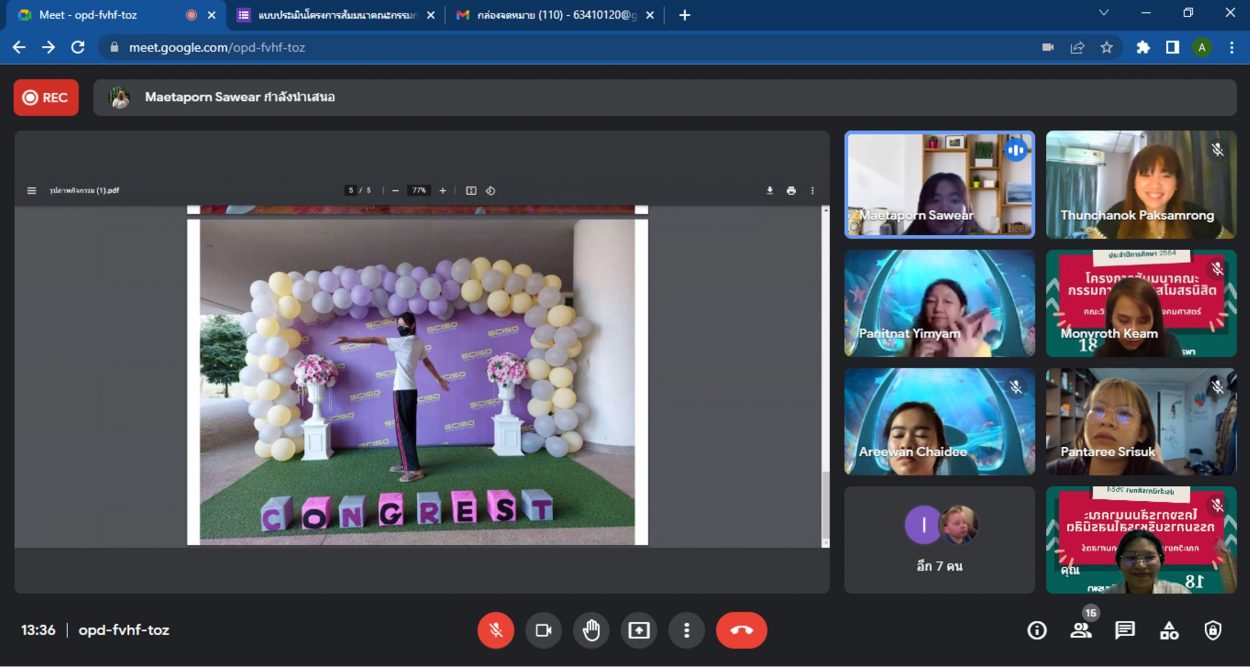The height and width of the screenshot is (667, 1250).
Task: Open more options three-dot menu
Action: tap(687, 630)
